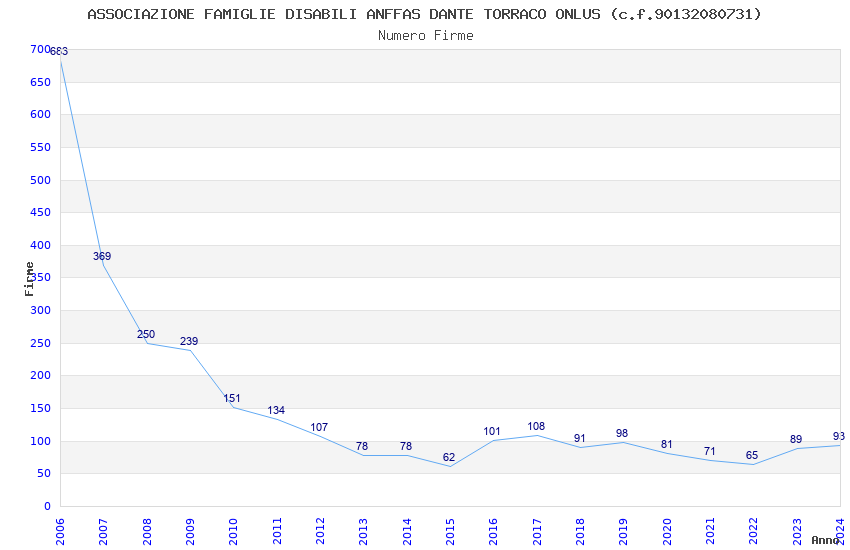Screen dimensions: 850x550
Task: Click the x-axis year 2012
Action: coord(320,532)
